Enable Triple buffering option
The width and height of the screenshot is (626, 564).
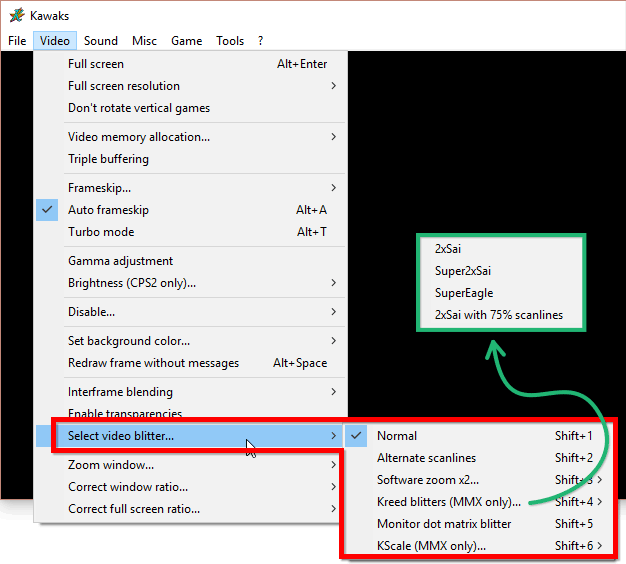(108, 159)
